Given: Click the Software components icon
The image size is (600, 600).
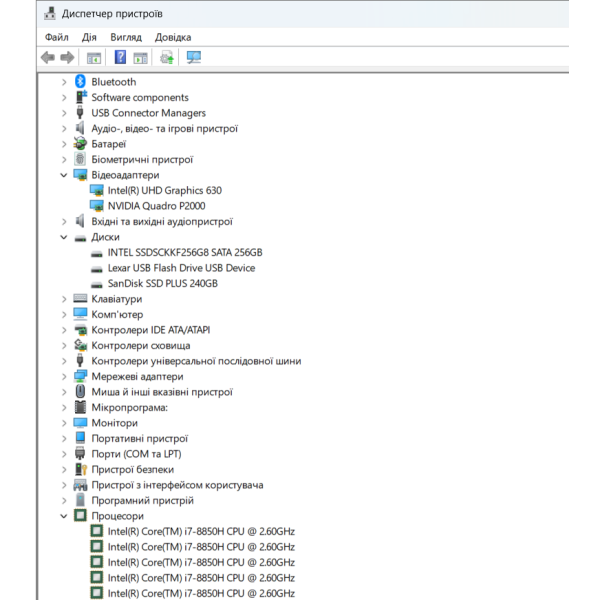Looking at the screenshot, I should pyautogui.click(x=80, y=97).
